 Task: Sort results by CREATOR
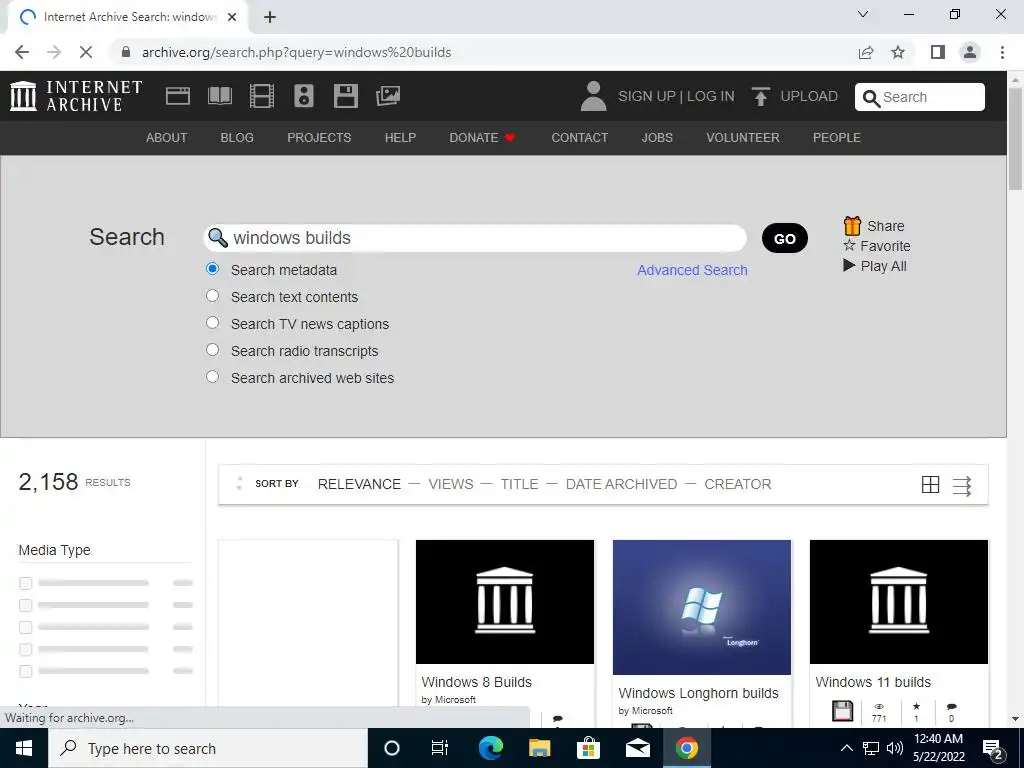pos(737,484)
